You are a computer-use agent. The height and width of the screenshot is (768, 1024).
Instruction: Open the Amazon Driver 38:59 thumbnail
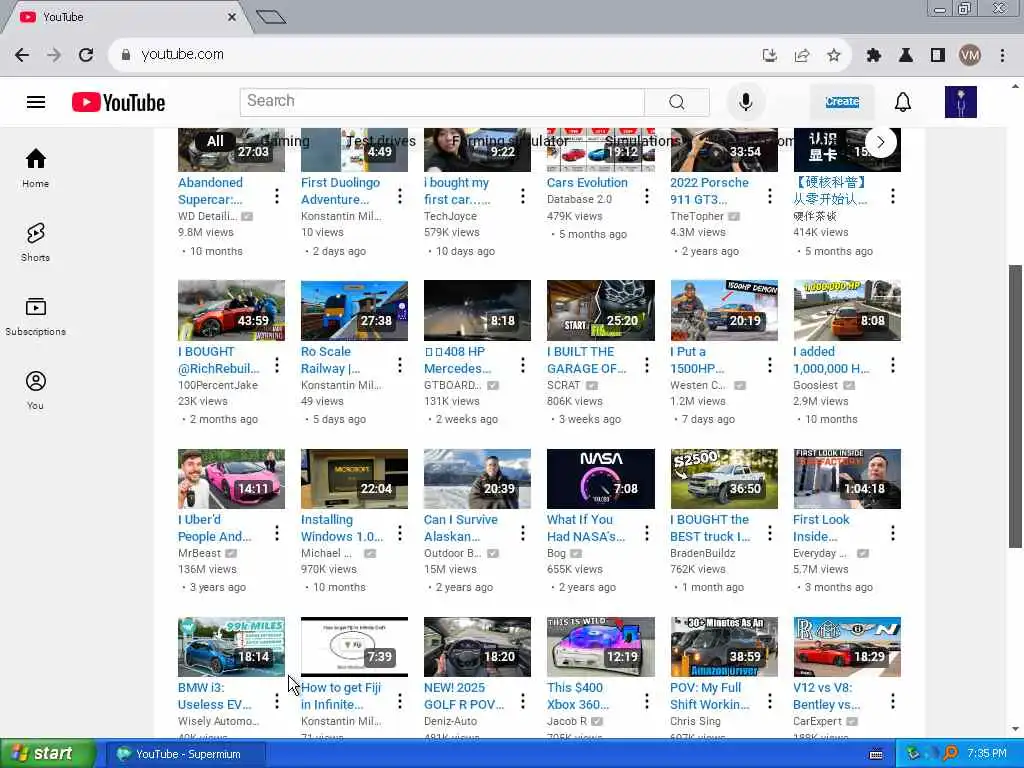(724, 647)
